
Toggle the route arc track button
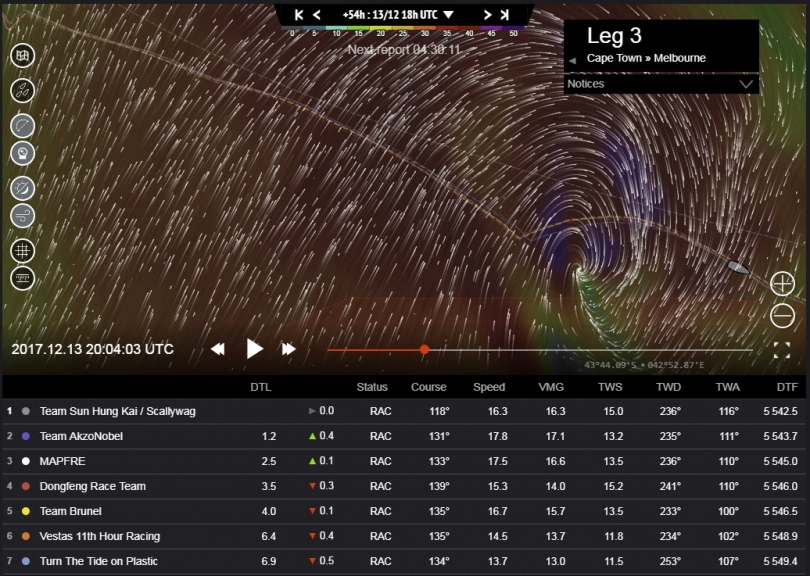23,126
